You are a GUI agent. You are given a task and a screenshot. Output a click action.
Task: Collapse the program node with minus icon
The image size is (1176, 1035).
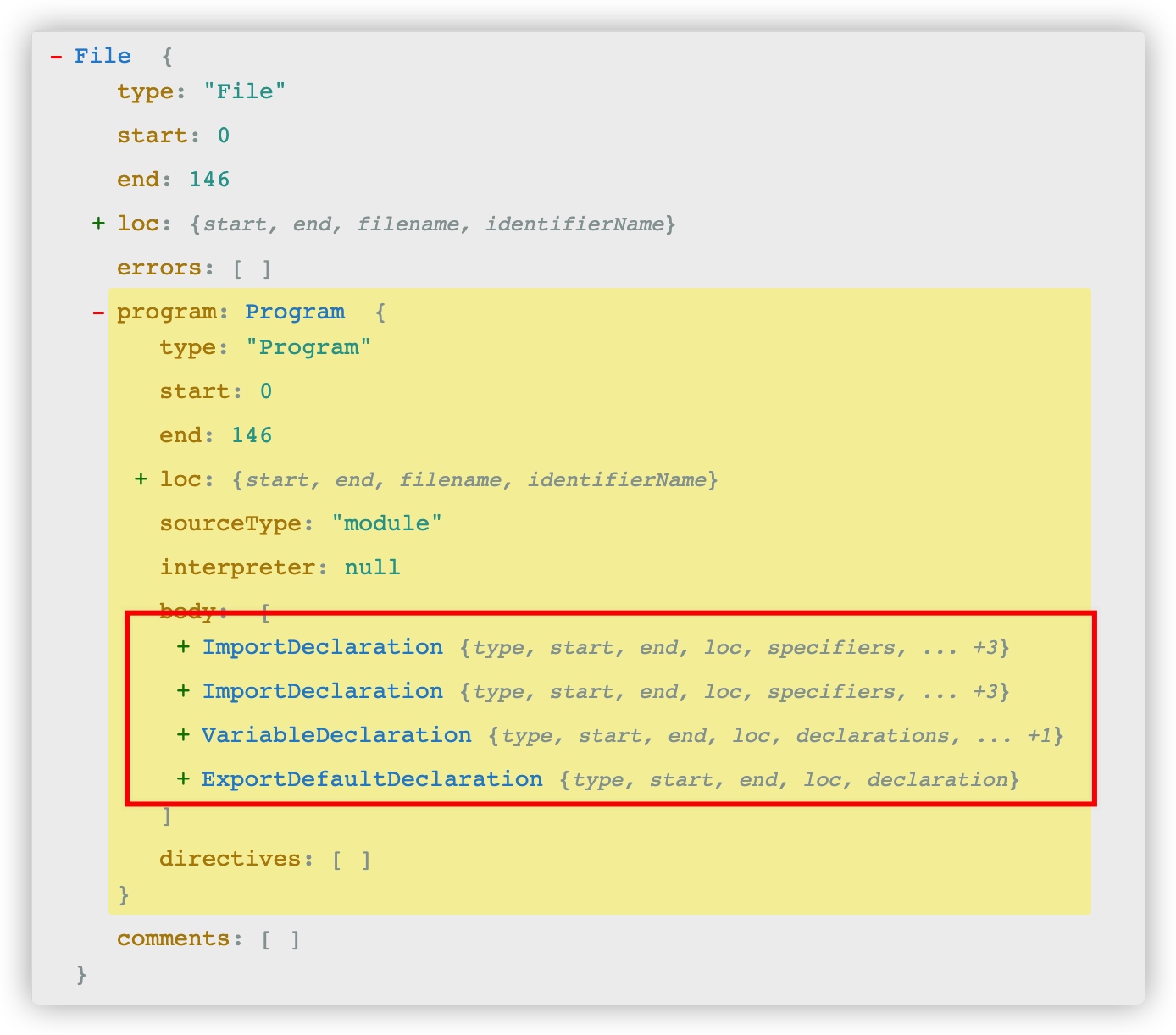coord(98,313)
